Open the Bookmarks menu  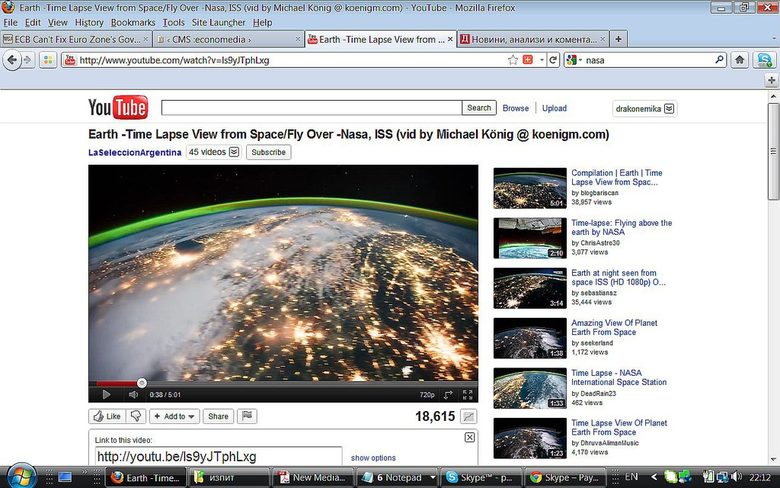pos(133,22)
